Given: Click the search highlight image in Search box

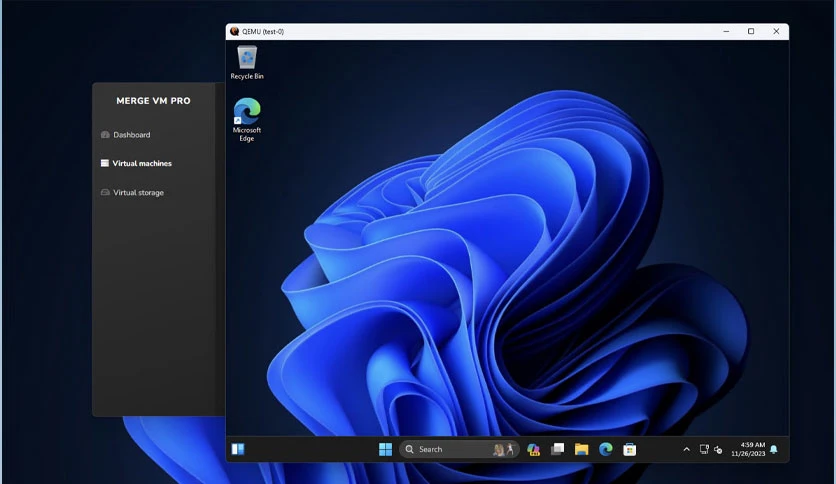Looking at the screenshot, I should [x=504, y=449].
